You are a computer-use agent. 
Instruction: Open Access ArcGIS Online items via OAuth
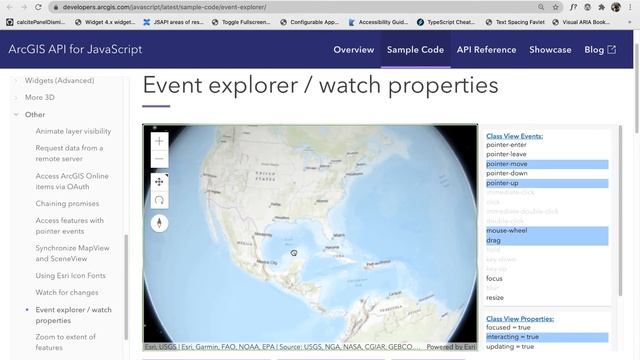pyautogui.click(x=72, y=181)
